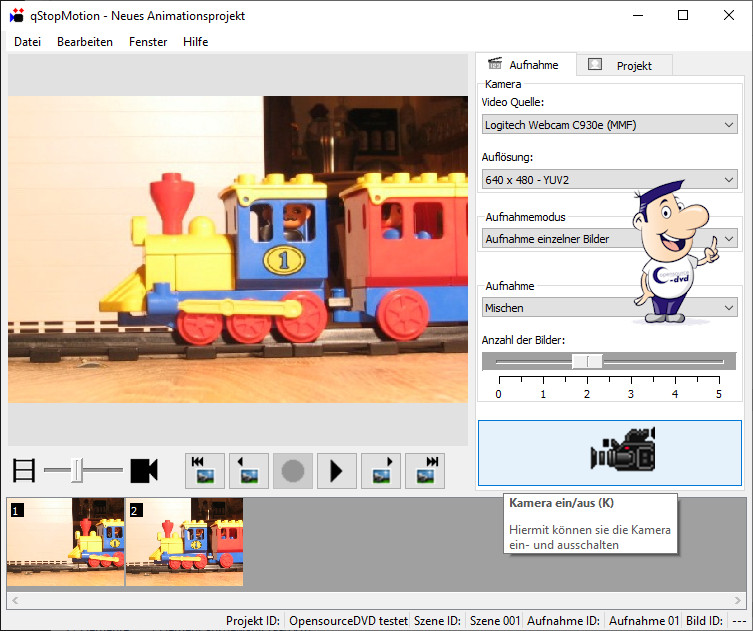Step to the next frame
753x631 pixels.
pyautogui.click(x=381, y=470)
